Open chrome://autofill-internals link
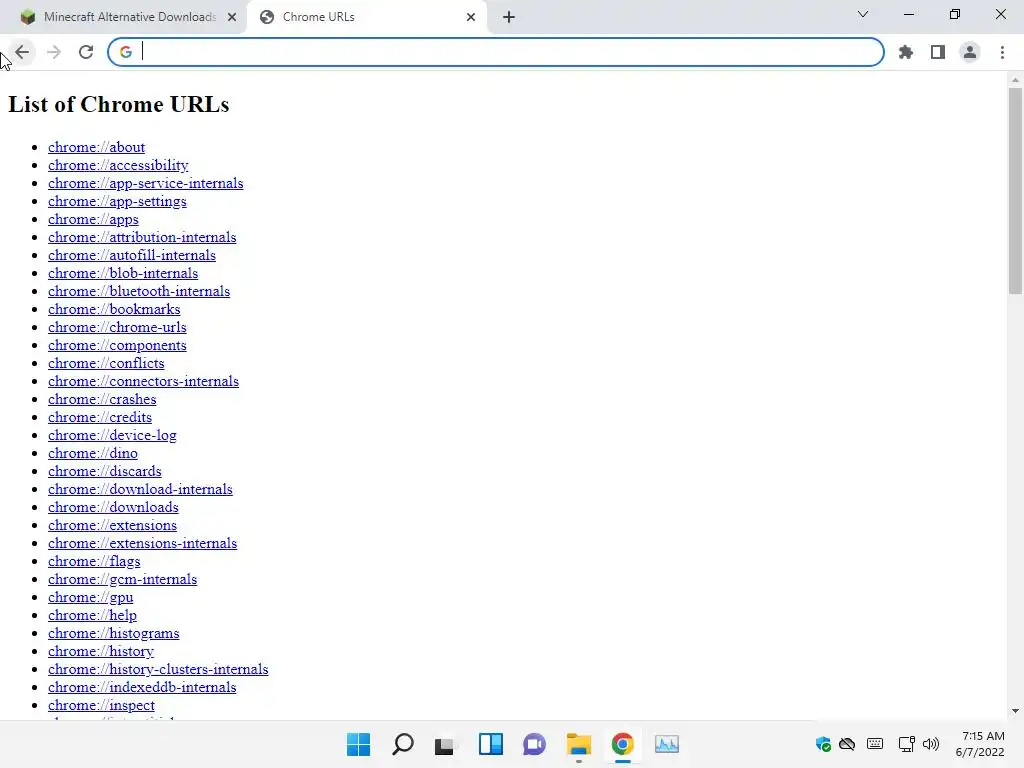Screen dimensions: 1024x768 coord(131,255)
